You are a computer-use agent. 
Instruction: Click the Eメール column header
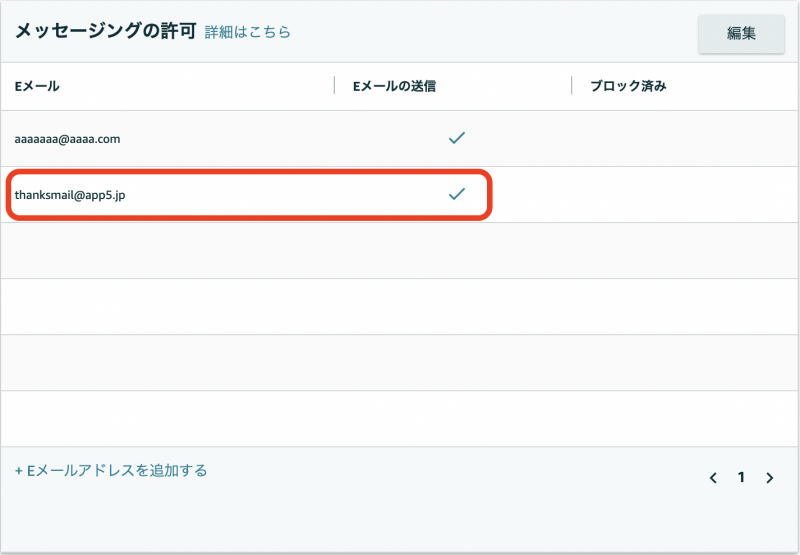[37, 86]
